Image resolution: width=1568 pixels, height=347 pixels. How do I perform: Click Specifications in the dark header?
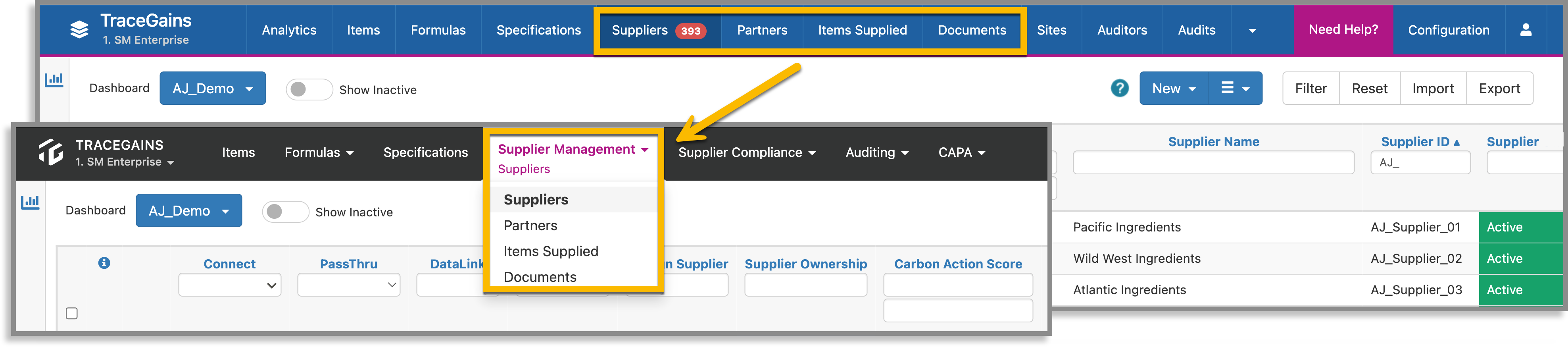point(425,152)
